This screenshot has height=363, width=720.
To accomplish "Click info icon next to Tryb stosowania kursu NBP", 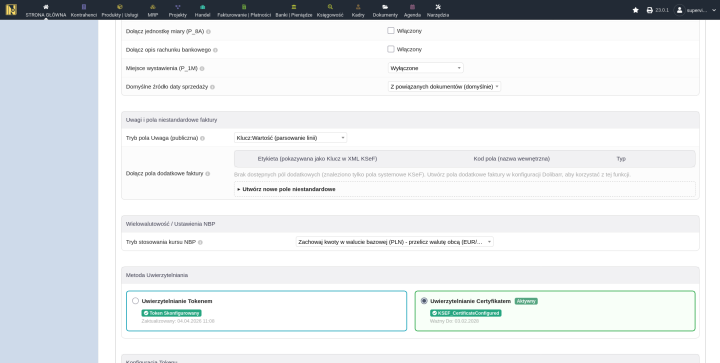I will 200,242.
